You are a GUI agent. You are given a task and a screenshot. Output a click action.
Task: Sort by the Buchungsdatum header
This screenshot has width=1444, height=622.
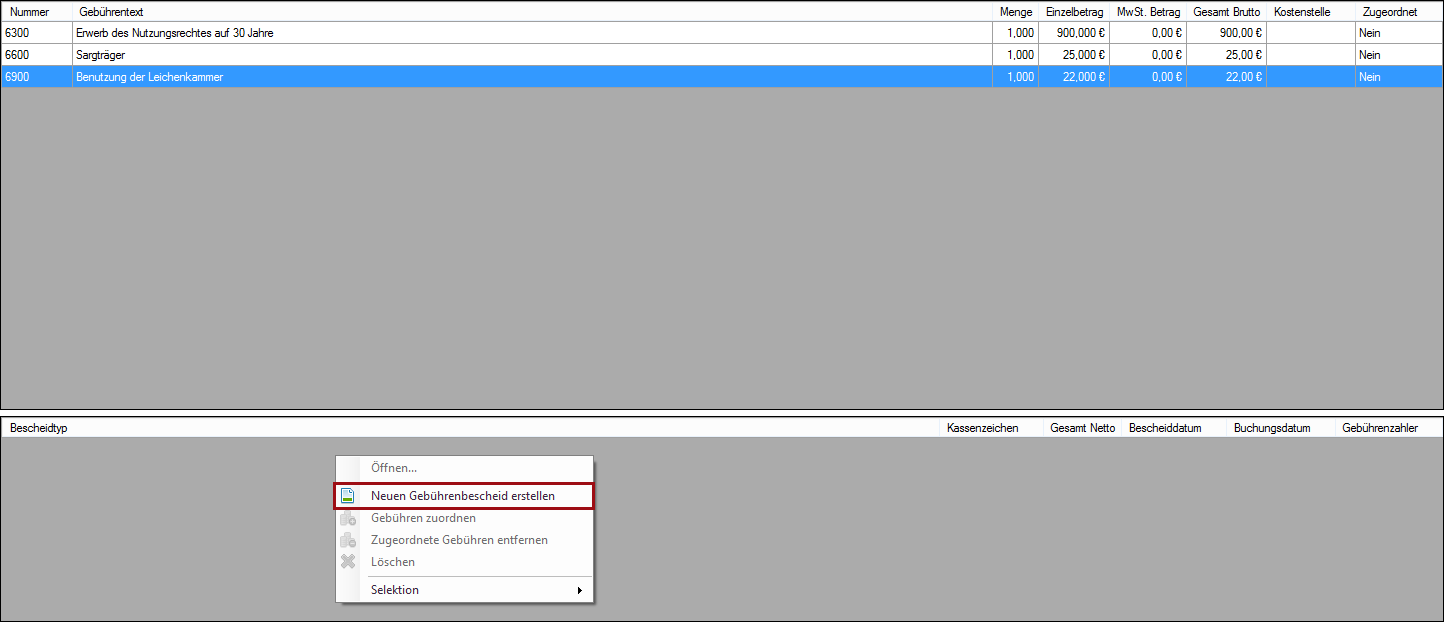[1272, 428]
